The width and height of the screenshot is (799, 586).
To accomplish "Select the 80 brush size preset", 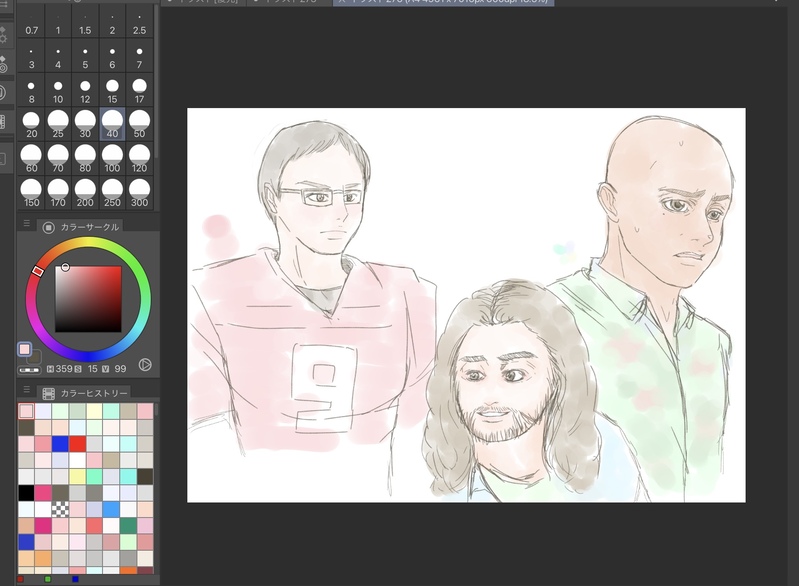I will coord(85,158).
